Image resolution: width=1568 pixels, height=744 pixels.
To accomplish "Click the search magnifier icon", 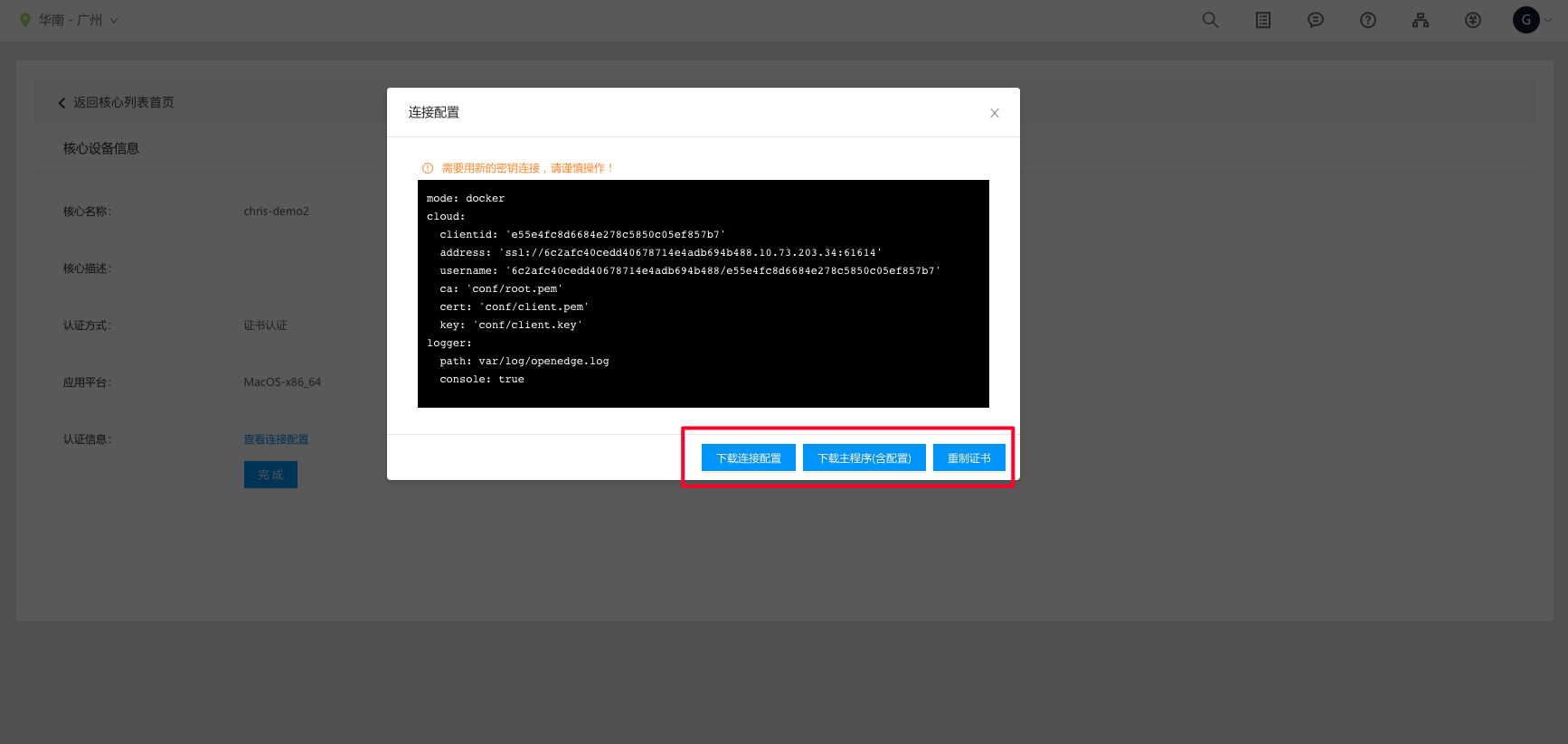I will tap(1210, 20).
